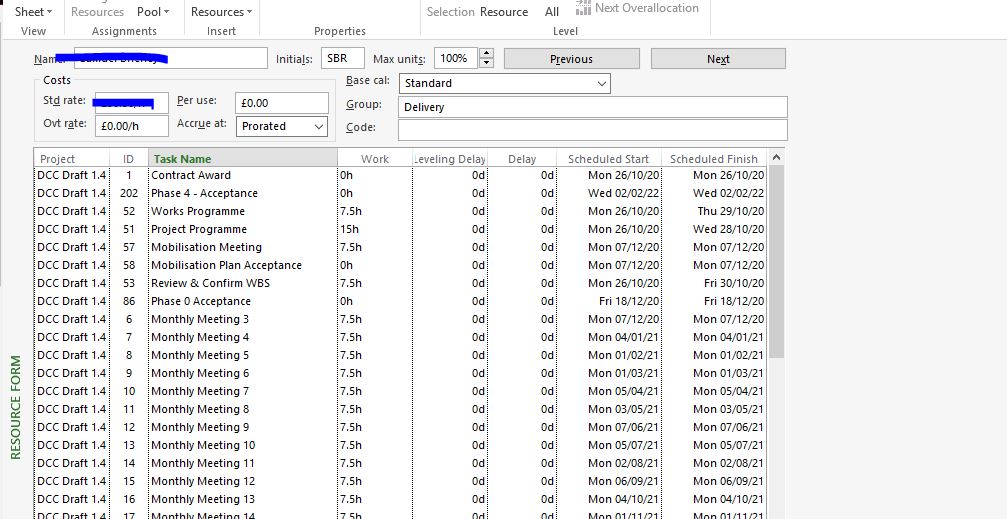This screenshot has height=519, width=1007.
Task: Click Level All in the ribbon
Action: pos(552,12)
